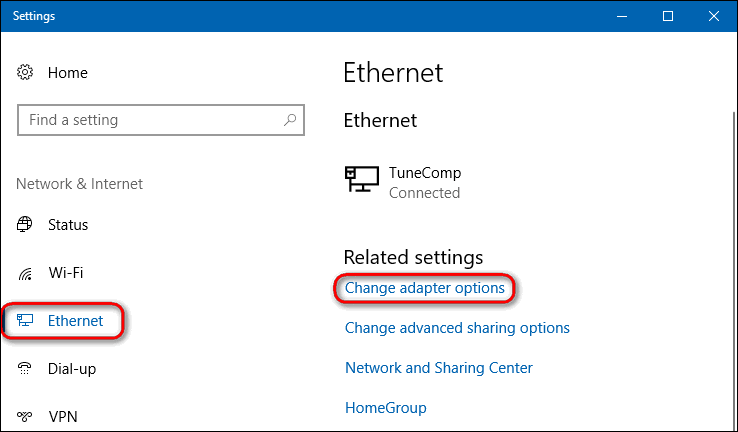Click the Ethernet monitor icon in sidebar
The width and height of the screenshot is (738, 432).
point(26,321)
